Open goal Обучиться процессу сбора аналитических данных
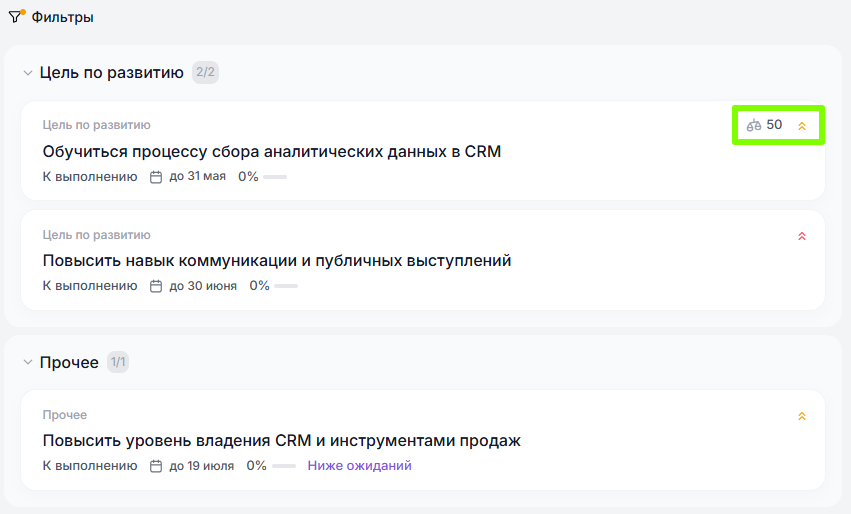Image resolution: width=851 pixels, height=514 pixels. 271,152
